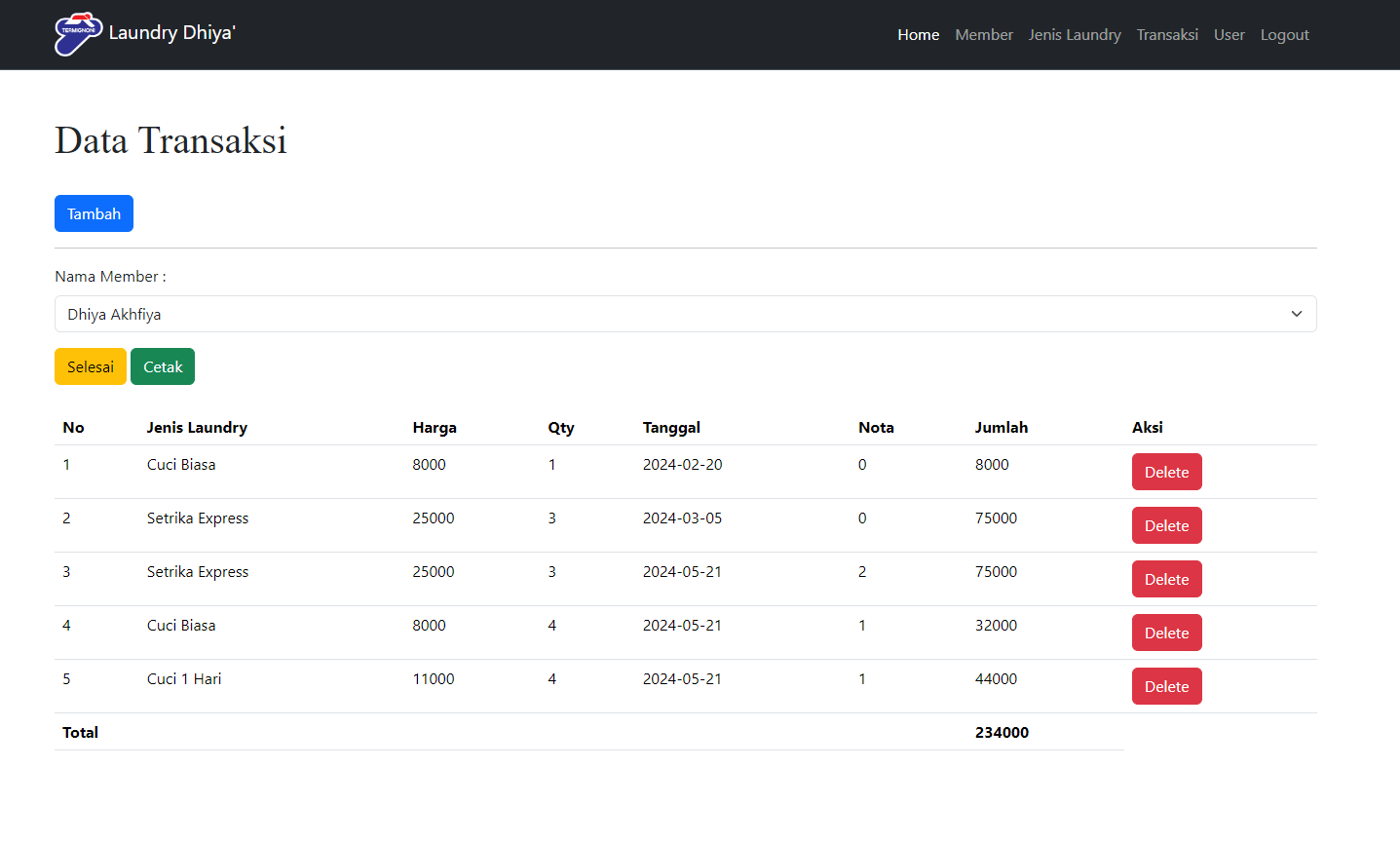Click the total amount 234000 cell
Image resolution: width=1400 pixels, height=844 pixels.
1002,732
